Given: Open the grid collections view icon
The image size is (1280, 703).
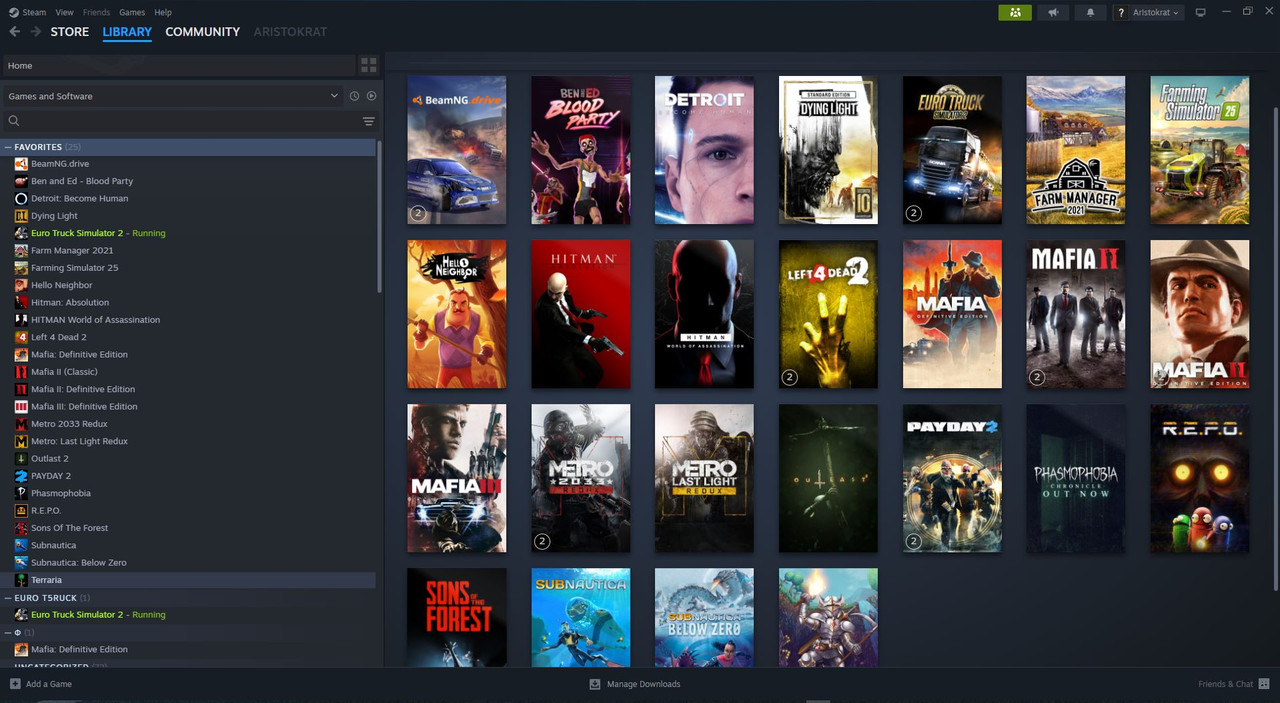Looking at the screenshot, I should point(369,65).
